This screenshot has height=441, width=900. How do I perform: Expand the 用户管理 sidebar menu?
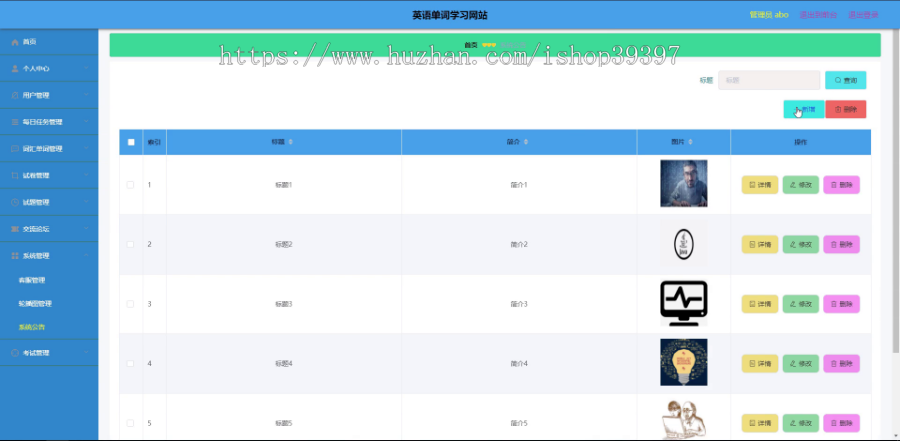pyautogui.click(x=49, y=95)
